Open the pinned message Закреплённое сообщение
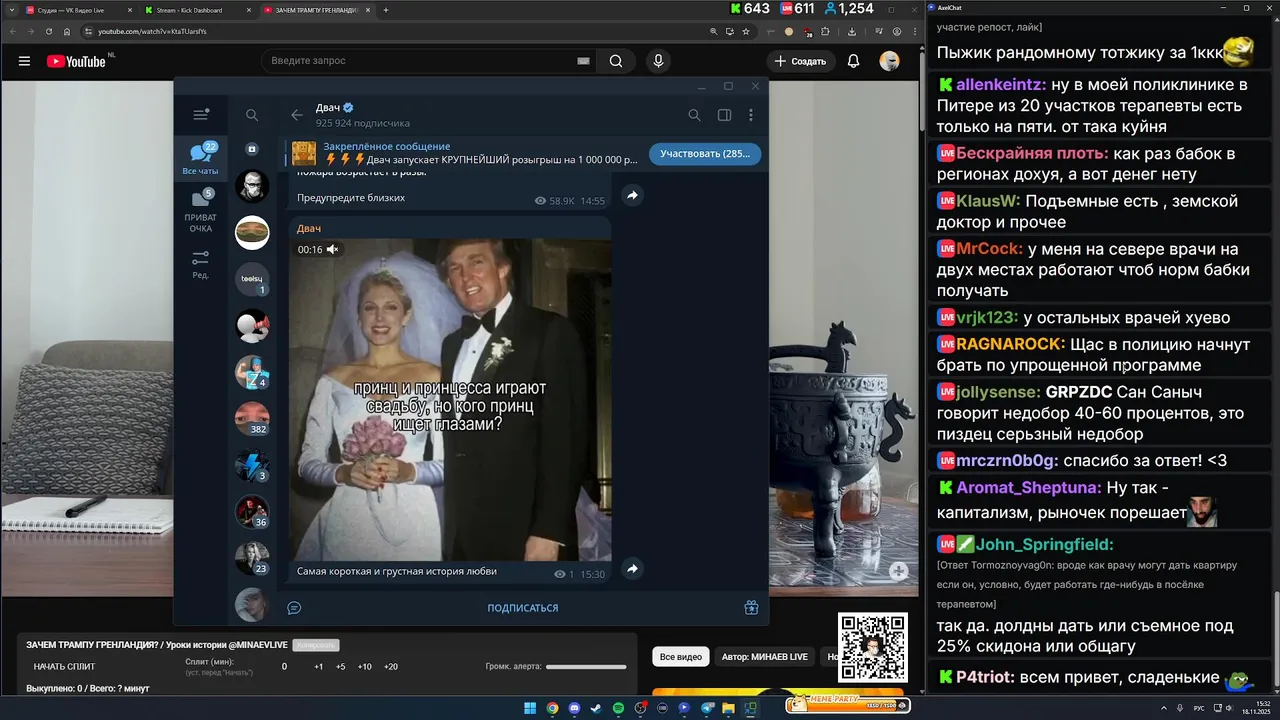The width and height of the screenshot is (1280, 720). [x=464, y=153]
